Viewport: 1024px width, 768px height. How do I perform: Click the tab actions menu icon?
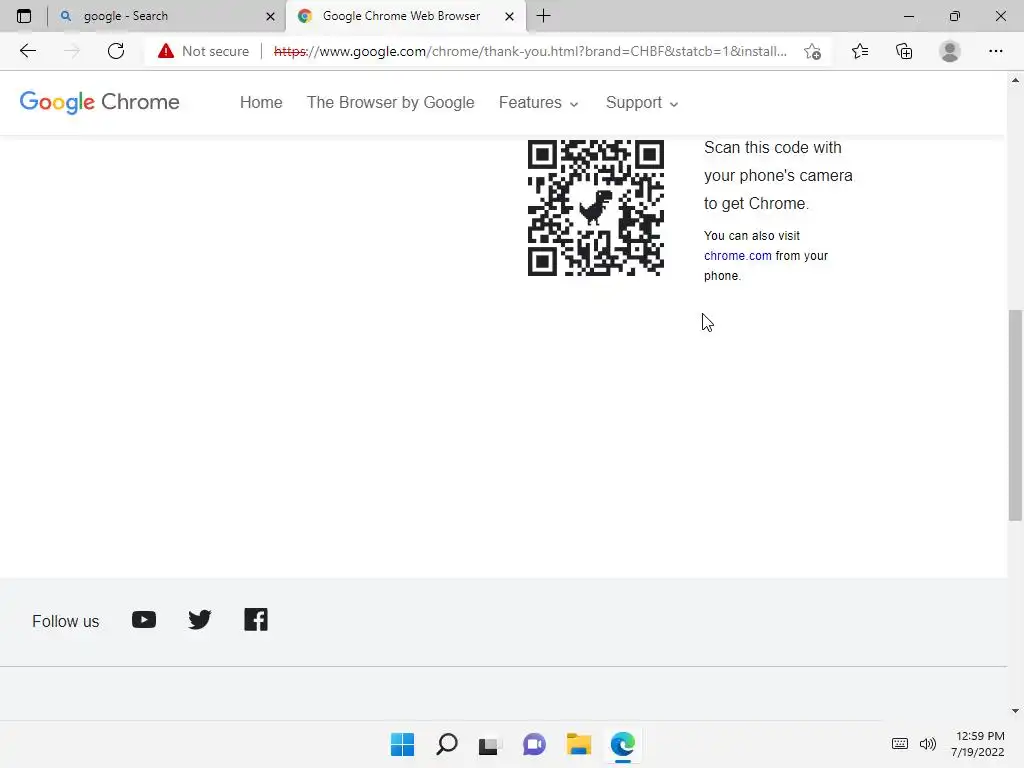point(24,16)
